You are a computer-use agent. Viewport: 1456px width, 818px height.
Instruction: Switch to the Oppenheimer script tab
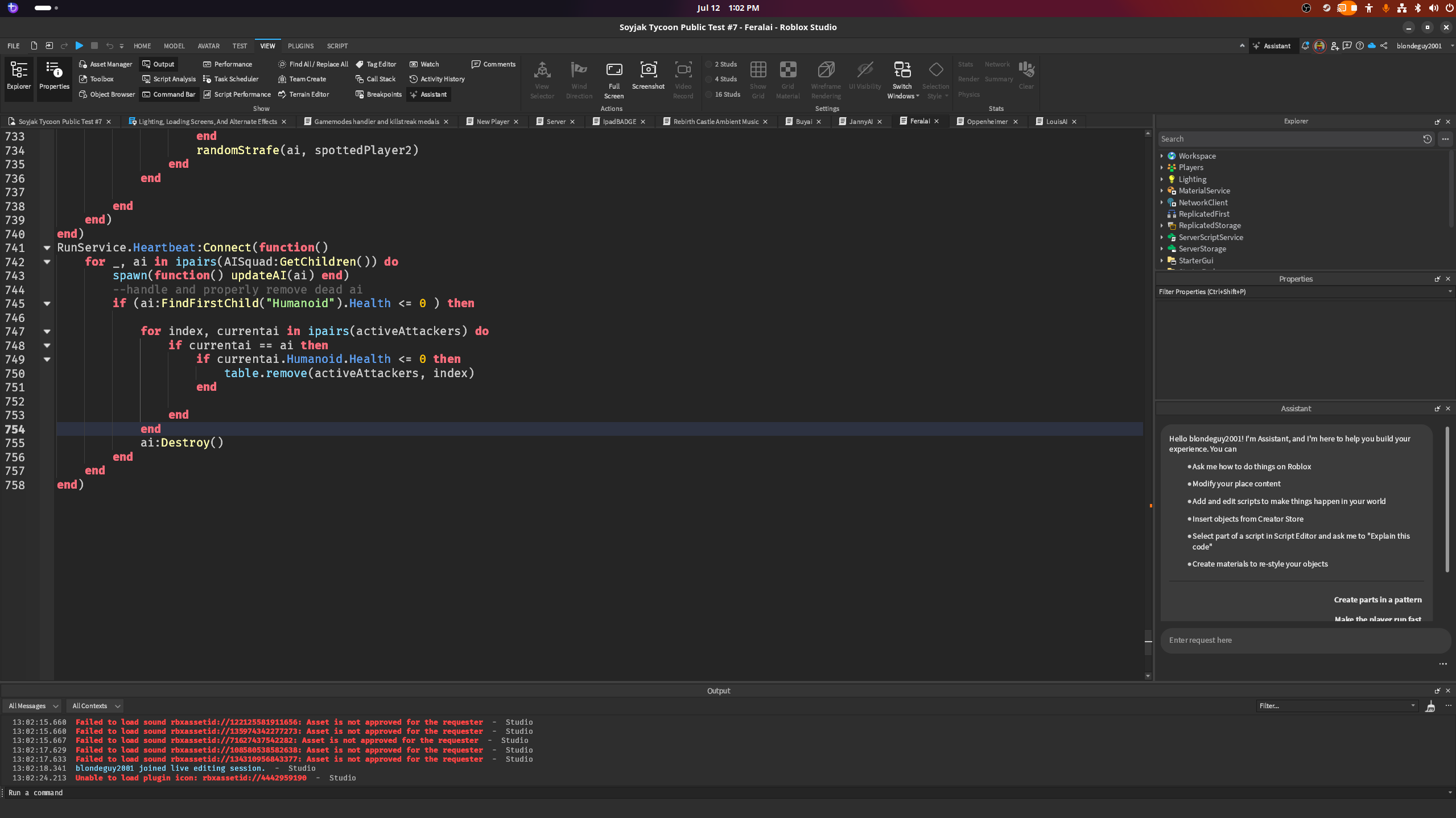click(987, 122)
